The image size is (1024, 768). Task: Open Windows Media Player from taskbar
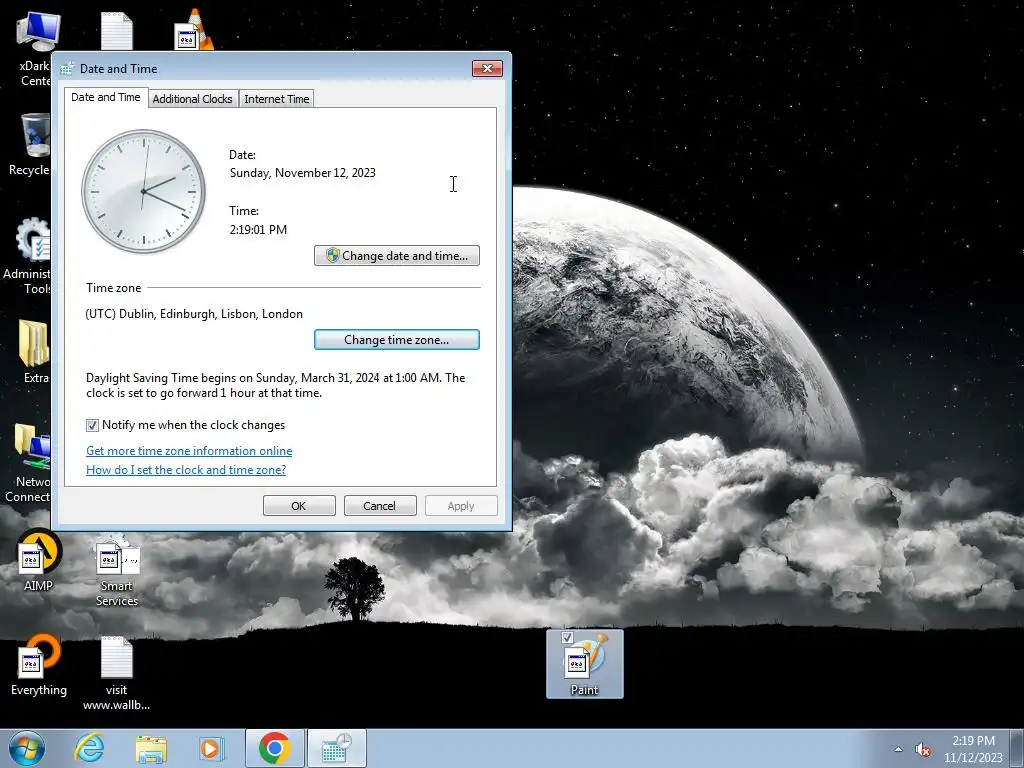(211, 749)
